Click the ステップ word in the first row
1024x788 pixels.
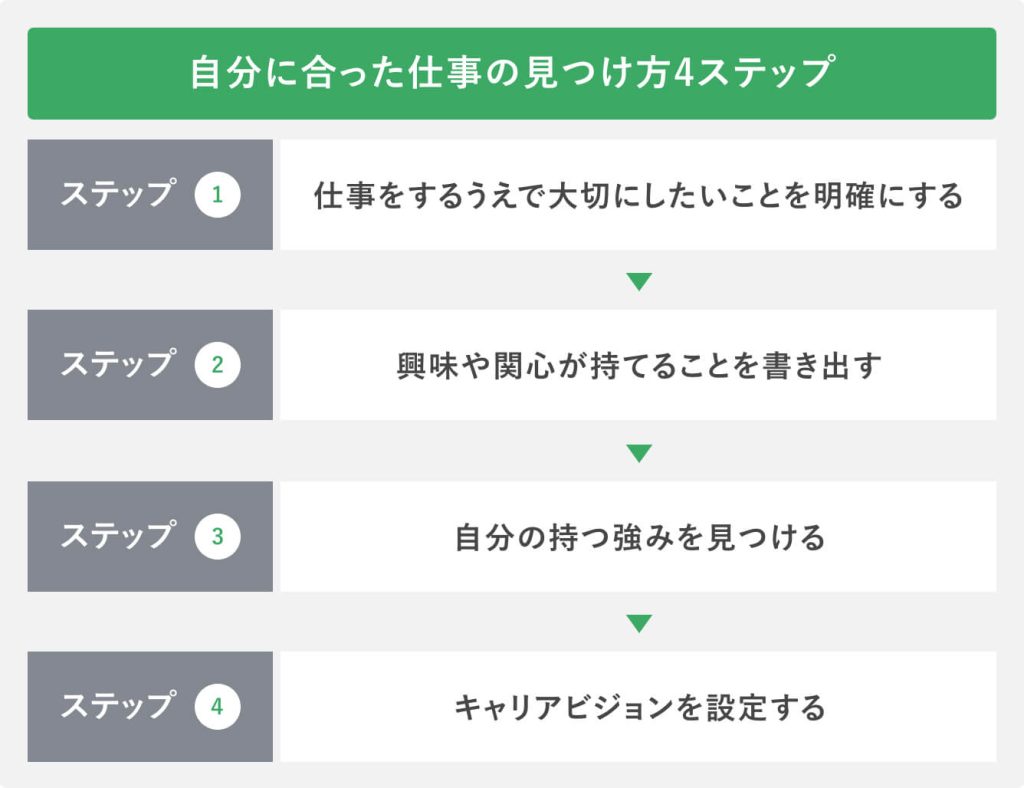click(118, 193)
